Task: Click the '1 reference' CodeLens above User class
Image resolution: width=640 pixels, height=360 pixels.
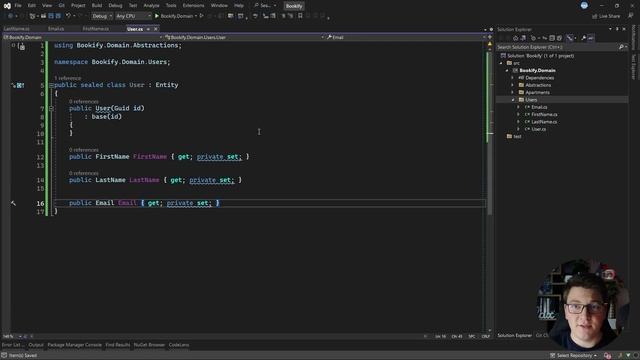Action: tap(68, 78)
